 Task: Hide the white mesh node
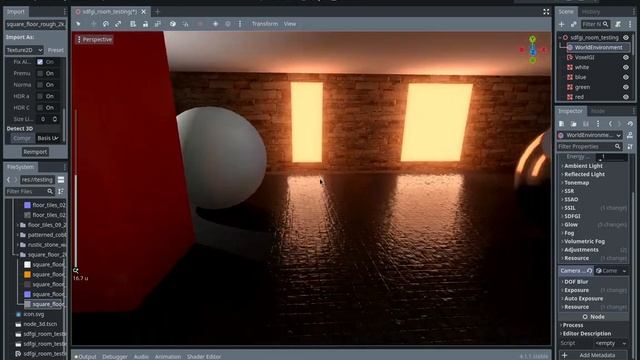[626, 67]
